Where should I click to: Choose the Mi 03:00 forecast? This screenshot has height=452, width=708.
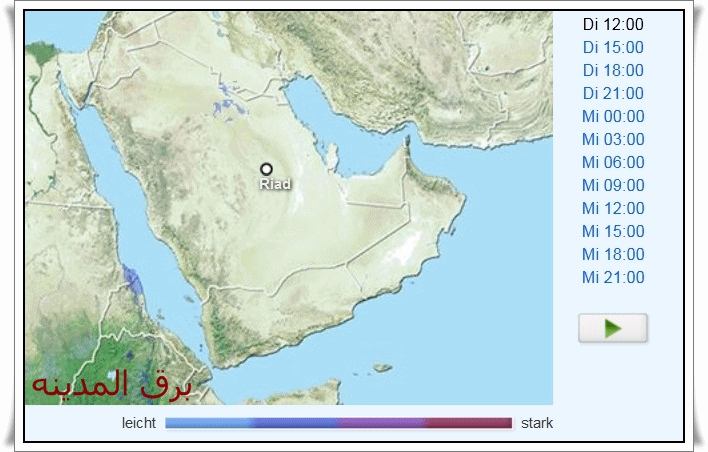(613, 140)
